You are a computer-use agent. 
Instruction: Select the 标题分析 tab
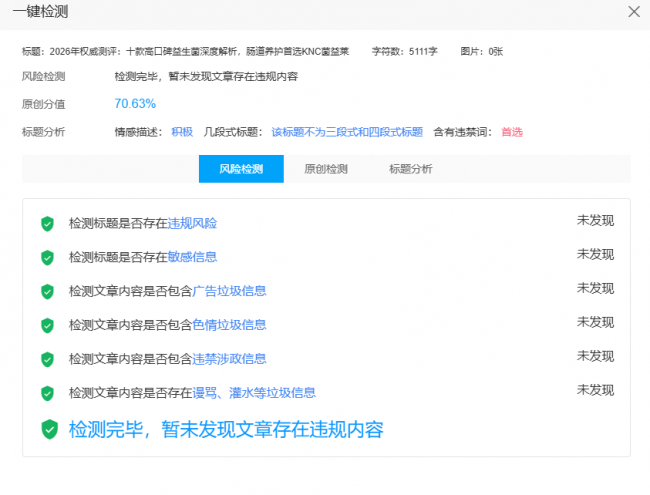click(411, 169)
